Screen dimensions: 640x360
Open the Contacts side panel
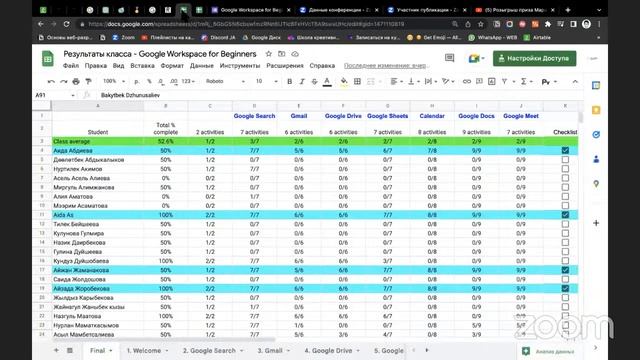pyautogui.click(x=596, y=160)
